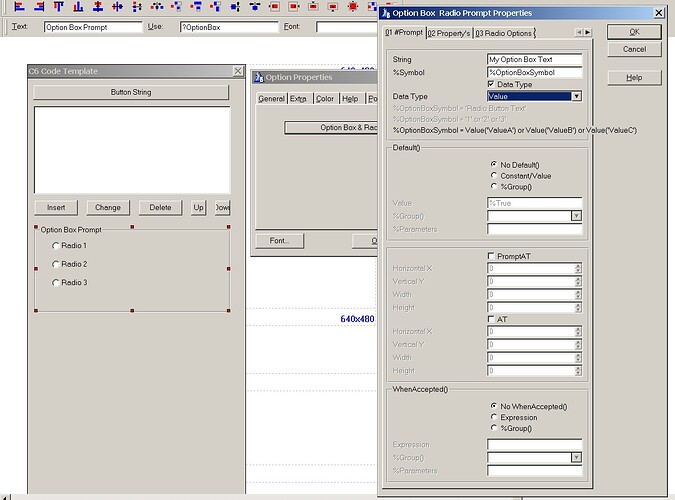Image resolution: width=675 pixels, height=500 pixels.
Task: Toggle the Data Type checkbox
Action: coord(491,84)
